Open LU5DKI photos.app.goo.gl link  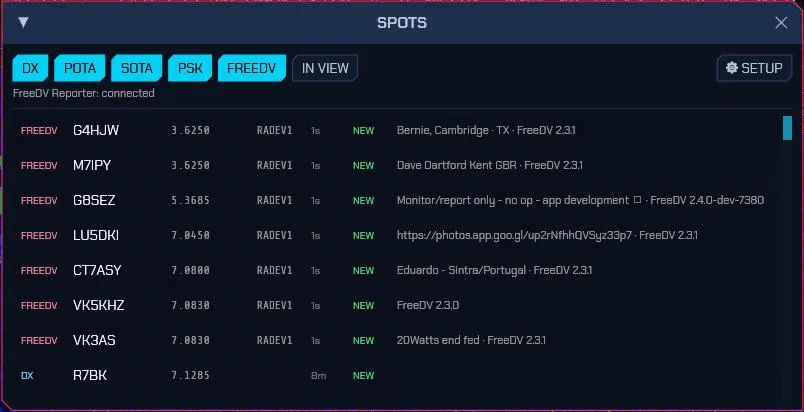coord(514,235)
